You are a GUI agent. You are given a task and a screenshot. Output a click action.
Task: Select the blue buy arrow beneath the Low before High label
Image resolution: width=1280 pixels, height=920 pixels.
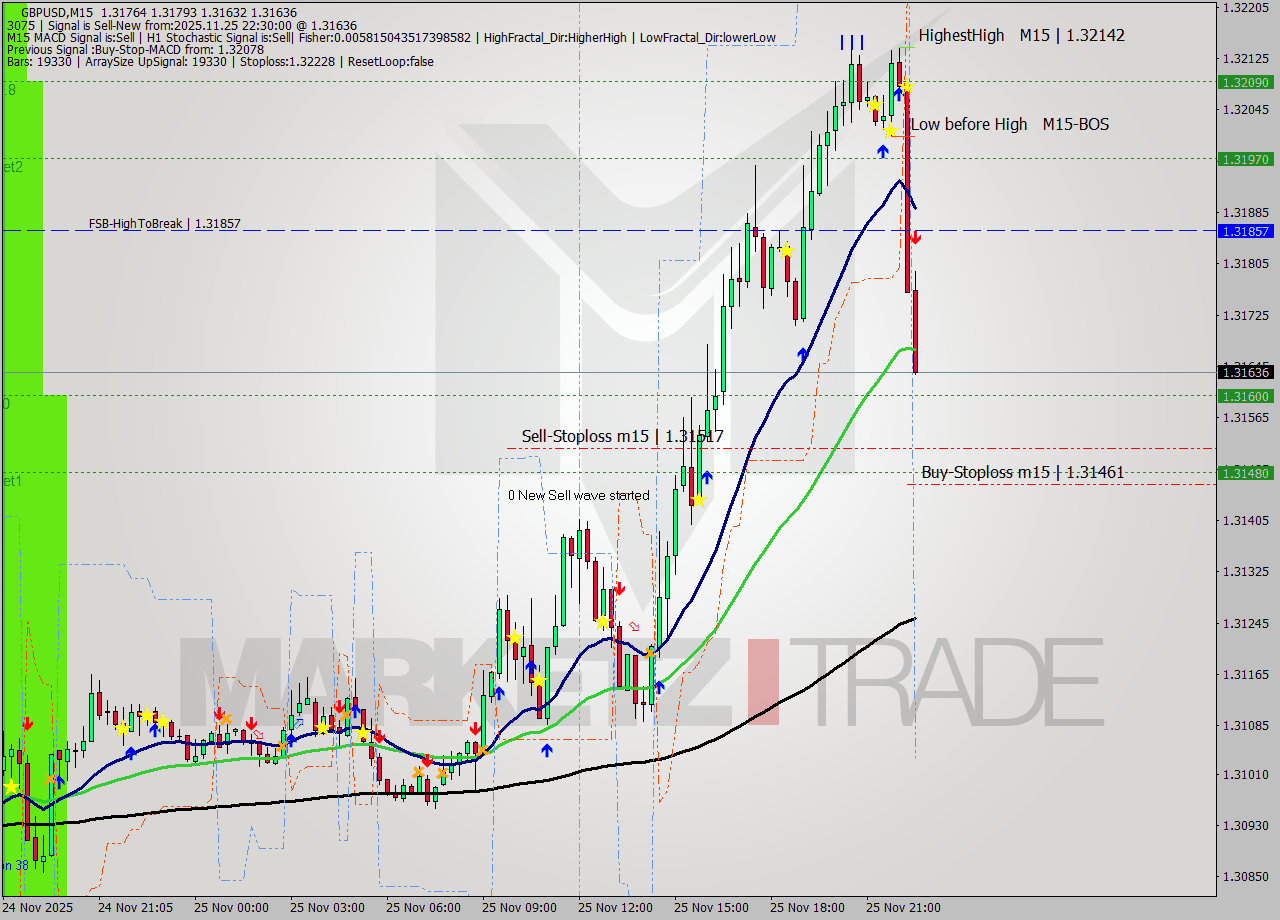(884, 150)
